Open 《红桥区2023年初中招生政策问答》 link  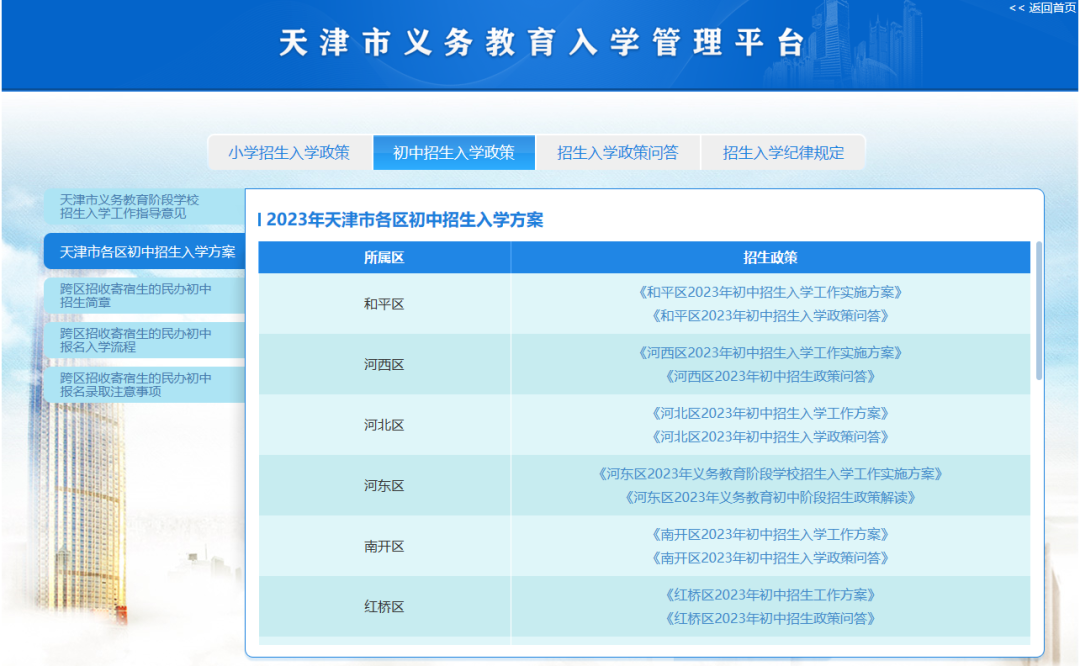pyautogui.click(x=770, y=618)
